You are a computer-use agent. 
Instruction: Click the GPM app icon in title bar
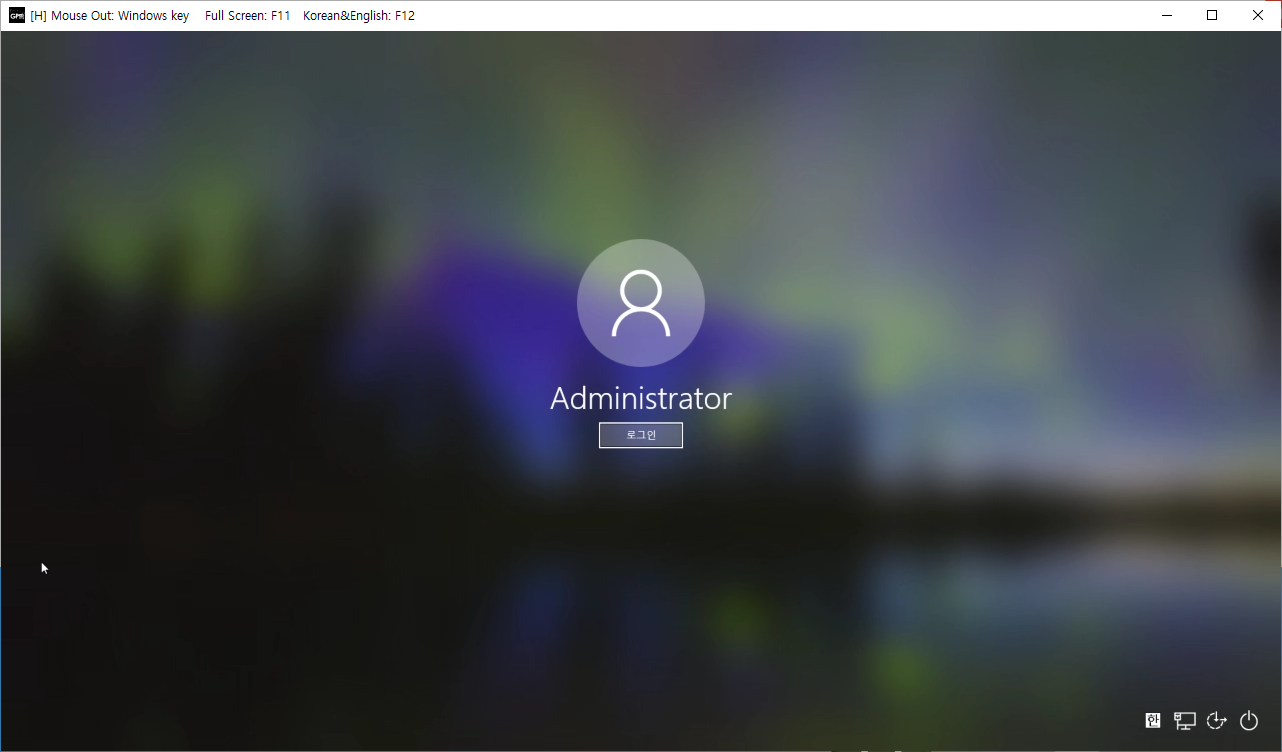pos(17,15)
